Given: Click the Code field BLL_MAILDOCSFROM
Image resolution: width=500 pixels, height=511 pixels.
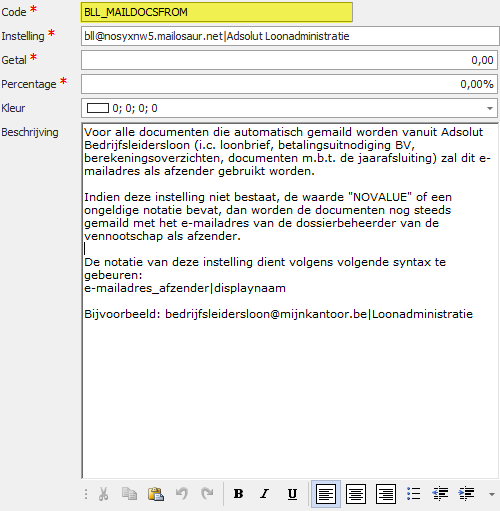Looking at the screenshot, I should coord(217,12).
